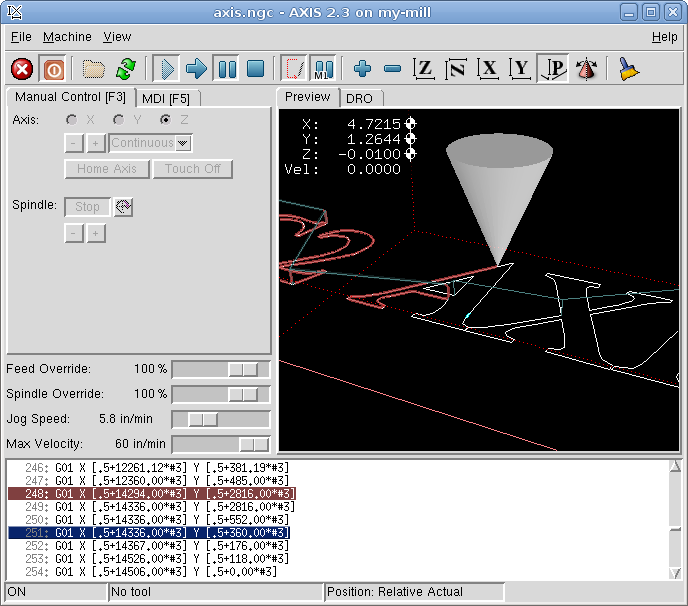Select the perspective view icon

[552, 69]
